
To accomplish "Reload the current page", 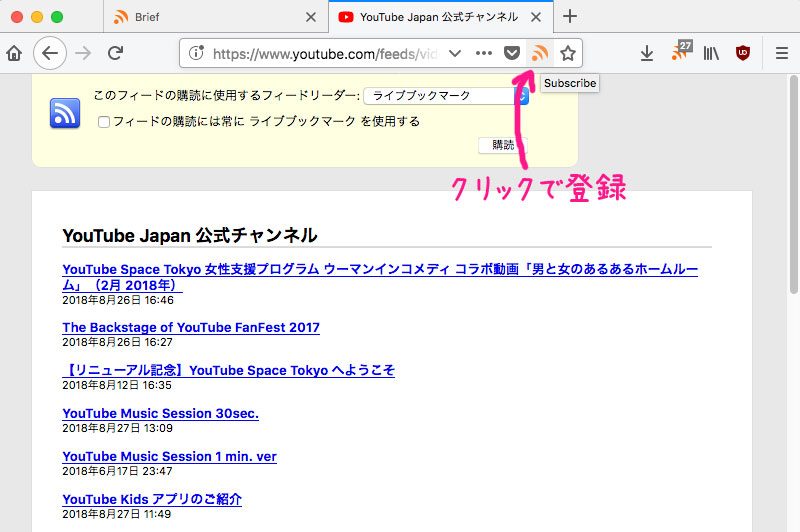I will (116, 53).
